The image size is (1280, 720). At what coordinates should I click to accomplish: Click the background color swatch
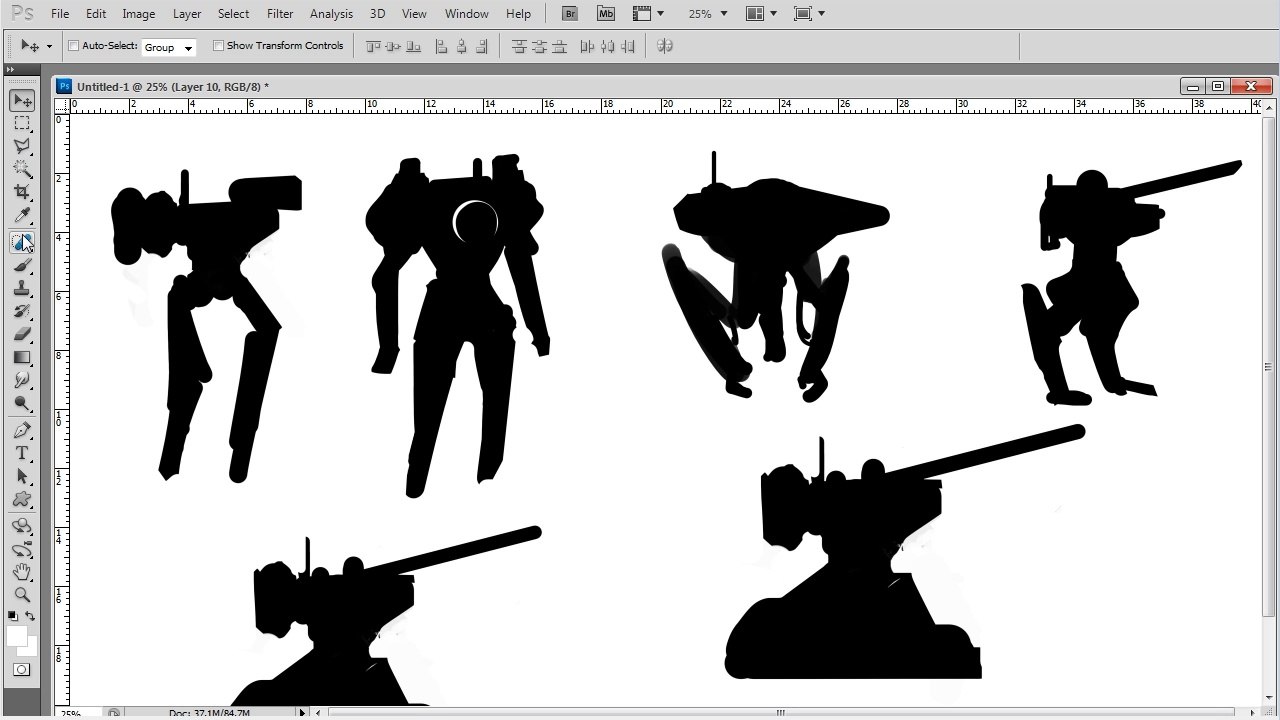(30, 649)
